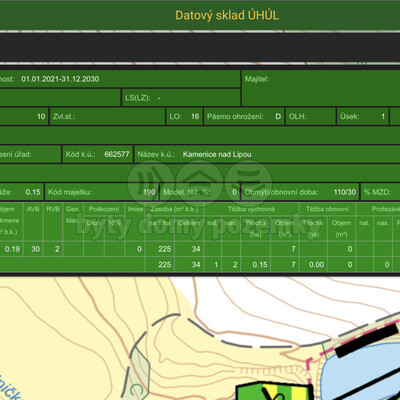Select property code value 190
The width and height of the screenshot is (400, 400).
pos(149,192)
